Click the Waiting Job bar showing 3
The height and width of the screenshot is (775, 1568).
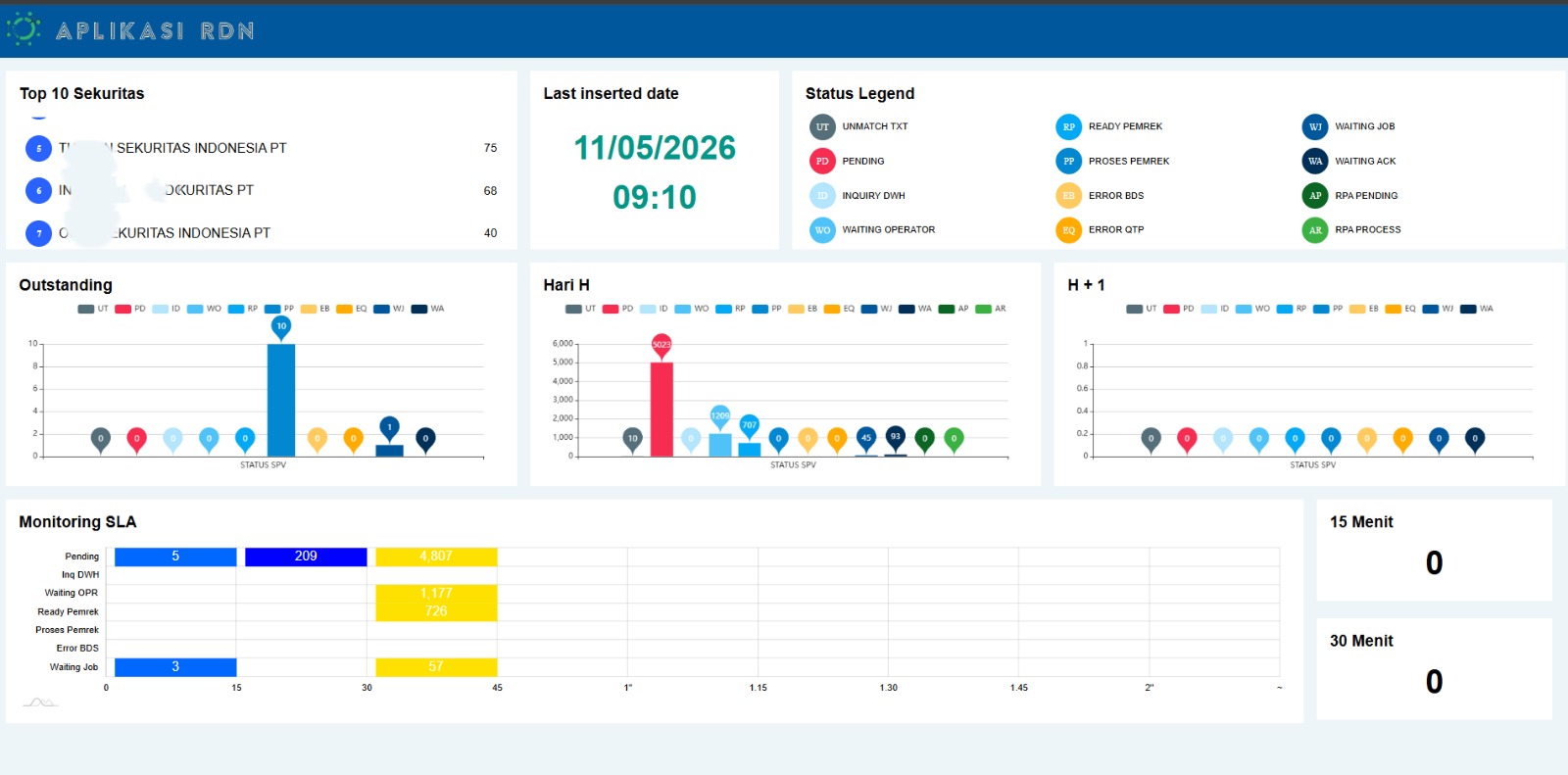click(175, 667)
